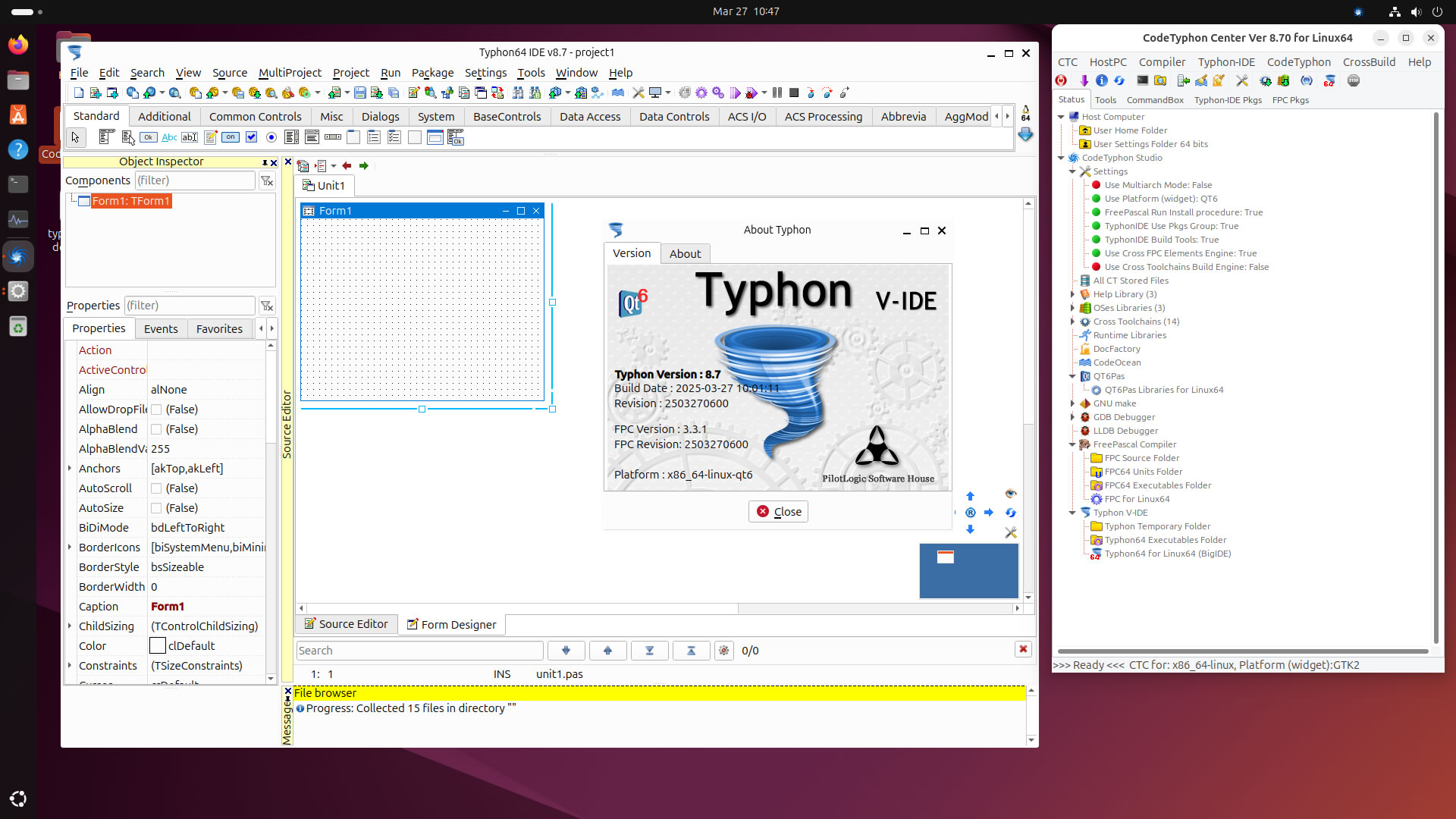Select the TMemo component in palette

point(210,137)
